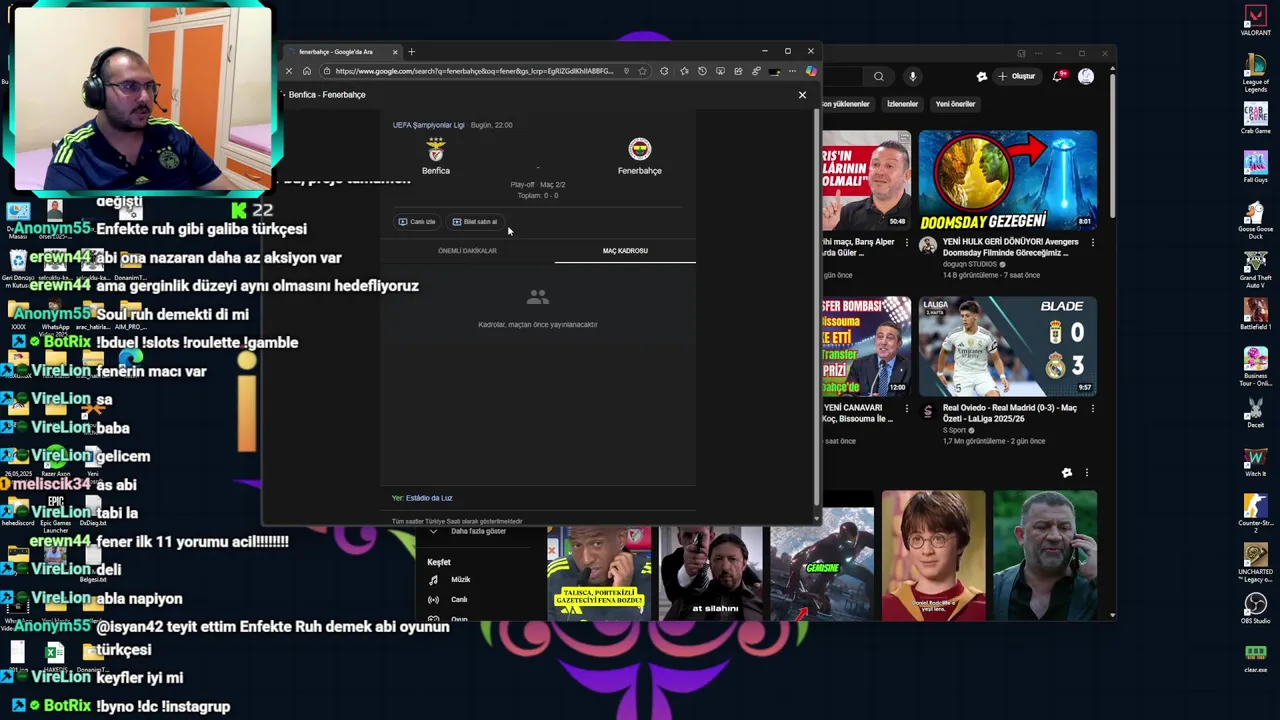
Task: Open Müzik in YouTube Keşfet sidebar
Action: 460,580
